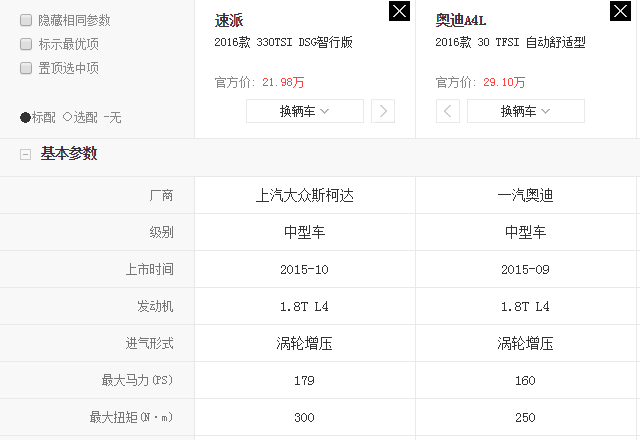Enable 标示最优项 checkbox
The height and width of the screenshot is (440, 640).
coord(26,44)
